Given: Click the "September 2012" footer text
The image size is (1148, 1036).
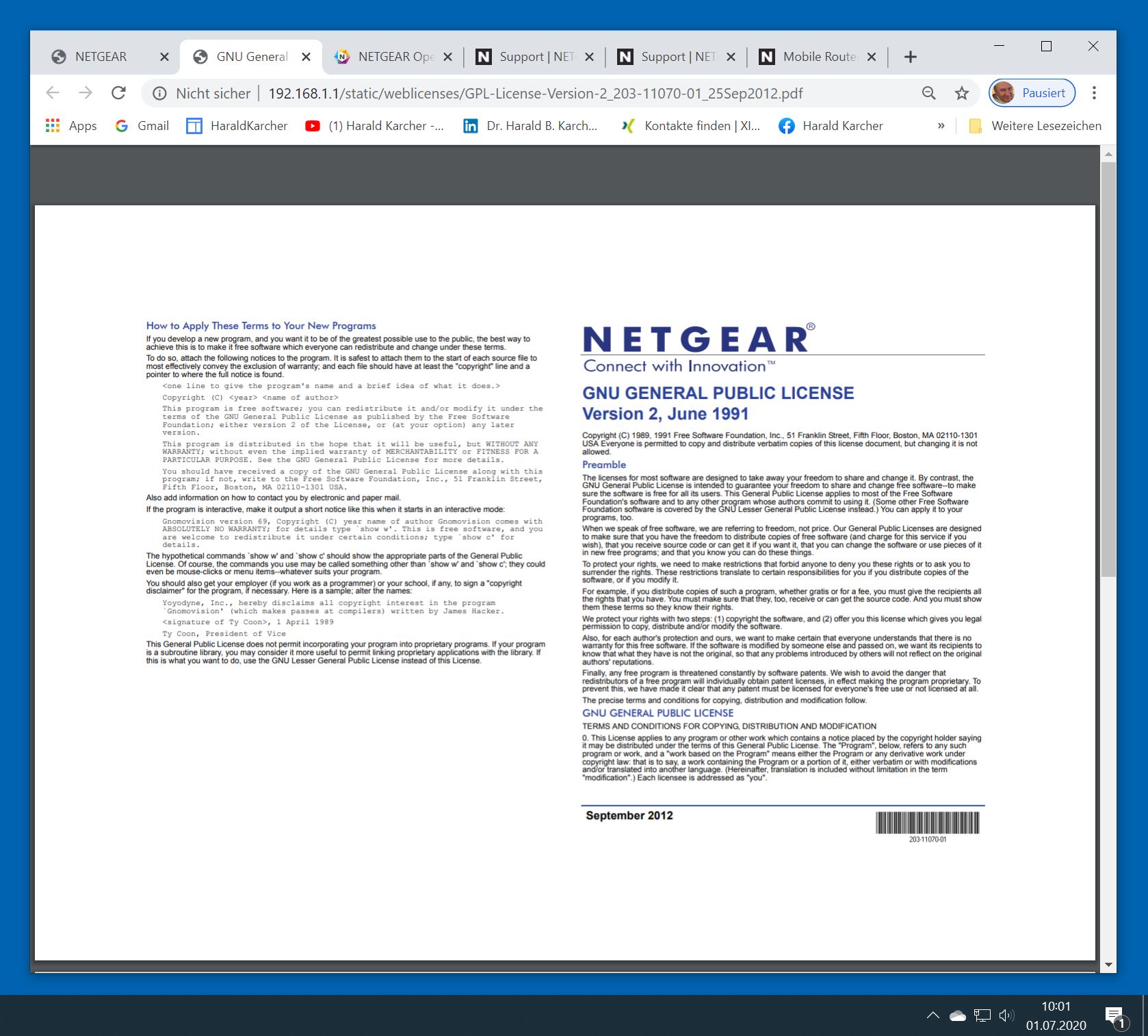Looking at the screenshot, I should point(629,816).
